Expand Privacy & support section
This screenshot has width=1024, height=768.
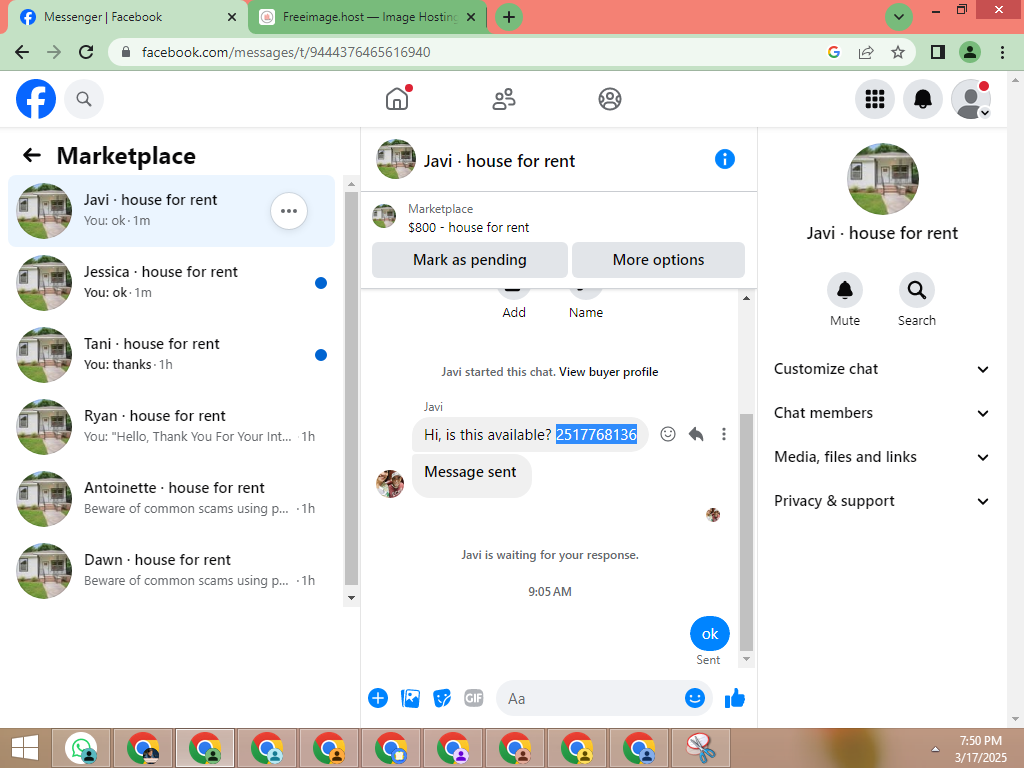[x=881, y=501]
